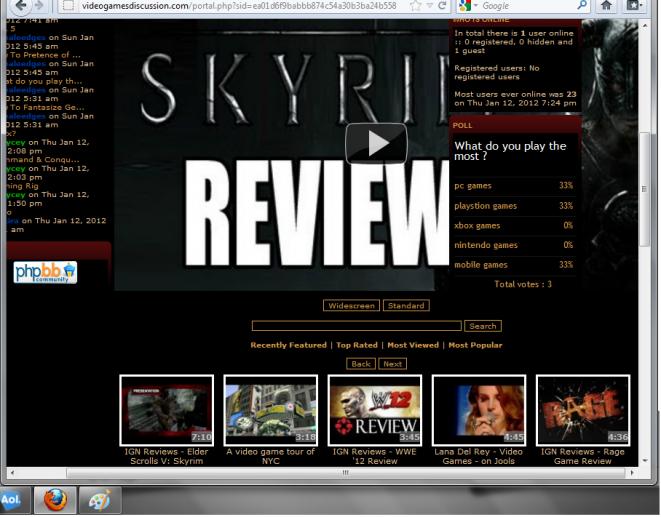Click the 'at do you play th...' topic link
Viewport: 661px width, 517px height.
pos(44,81)
